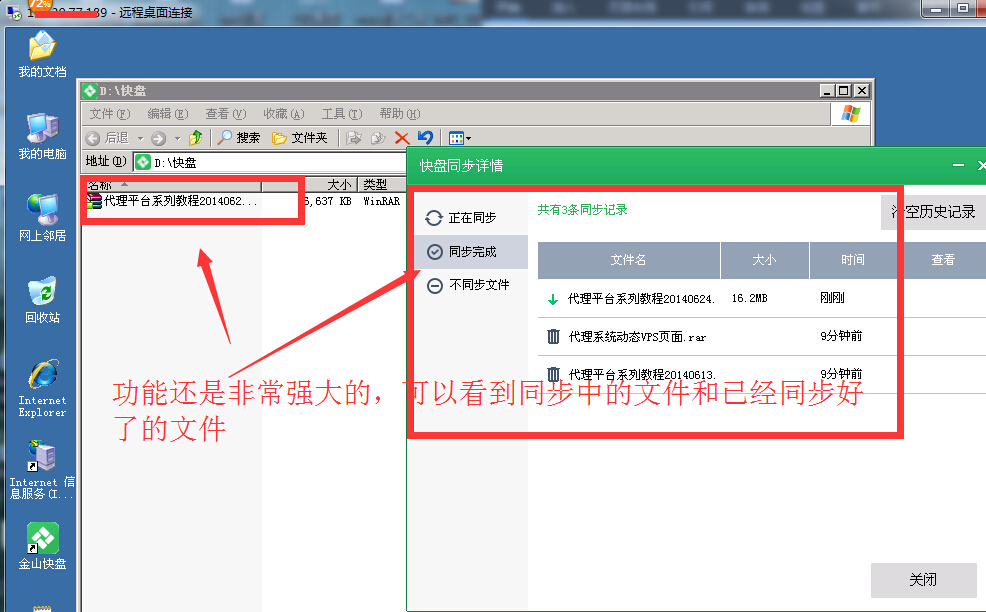Open the Internet 信息服务 shortcut icon
Screen dimensions: 986x612
(x=42, y=470)
